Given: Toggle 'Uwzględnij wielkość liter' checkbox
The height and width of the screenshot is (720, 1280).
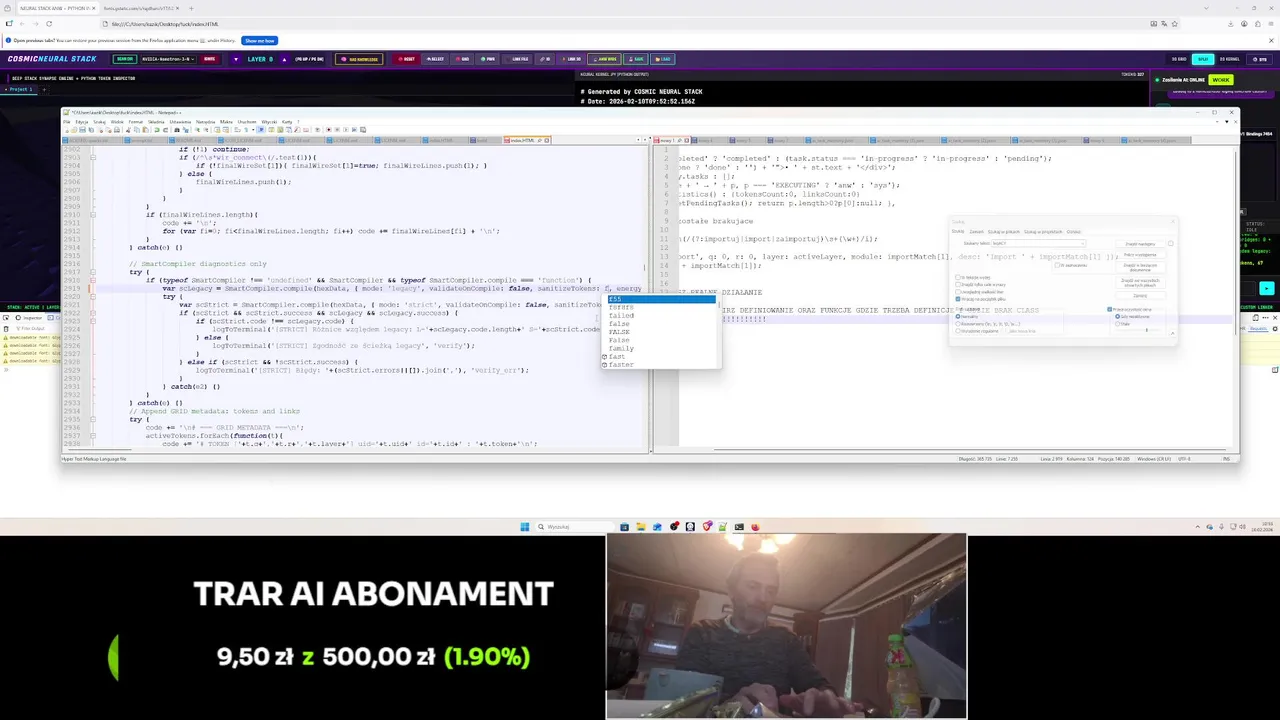Looking at the screenshot, I should (957, 292).
